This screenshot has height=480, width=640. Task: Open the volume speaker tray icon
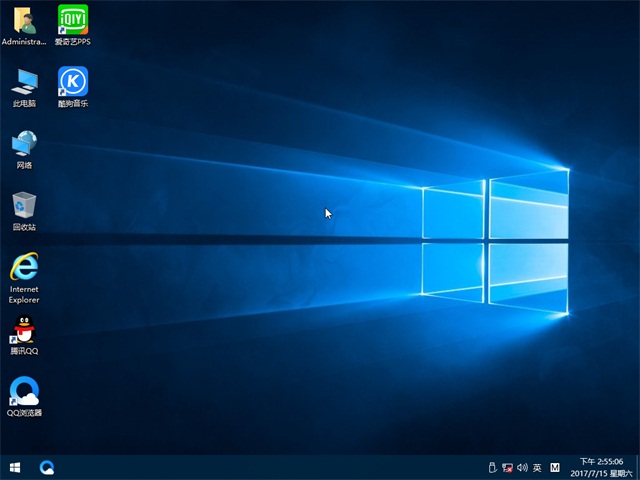click(522, 467)
